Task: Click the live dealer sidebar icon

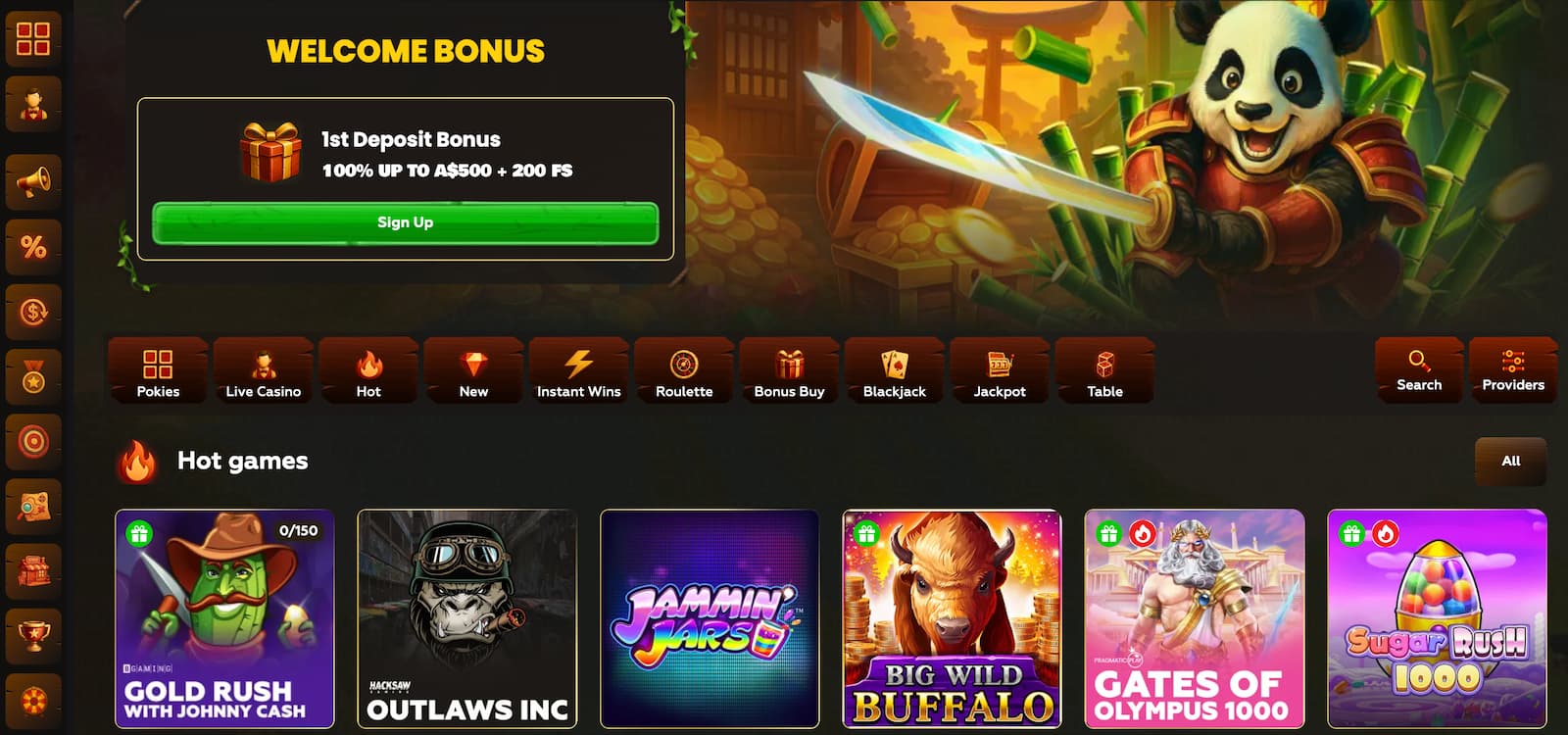Action: (x=33, y=105)
